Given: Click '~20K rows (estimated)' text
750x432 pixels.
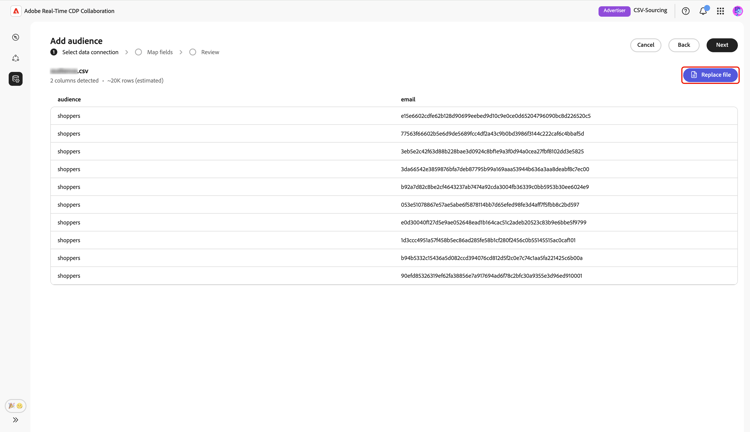Looking at the screenshot, I should (x=135, y=81).
